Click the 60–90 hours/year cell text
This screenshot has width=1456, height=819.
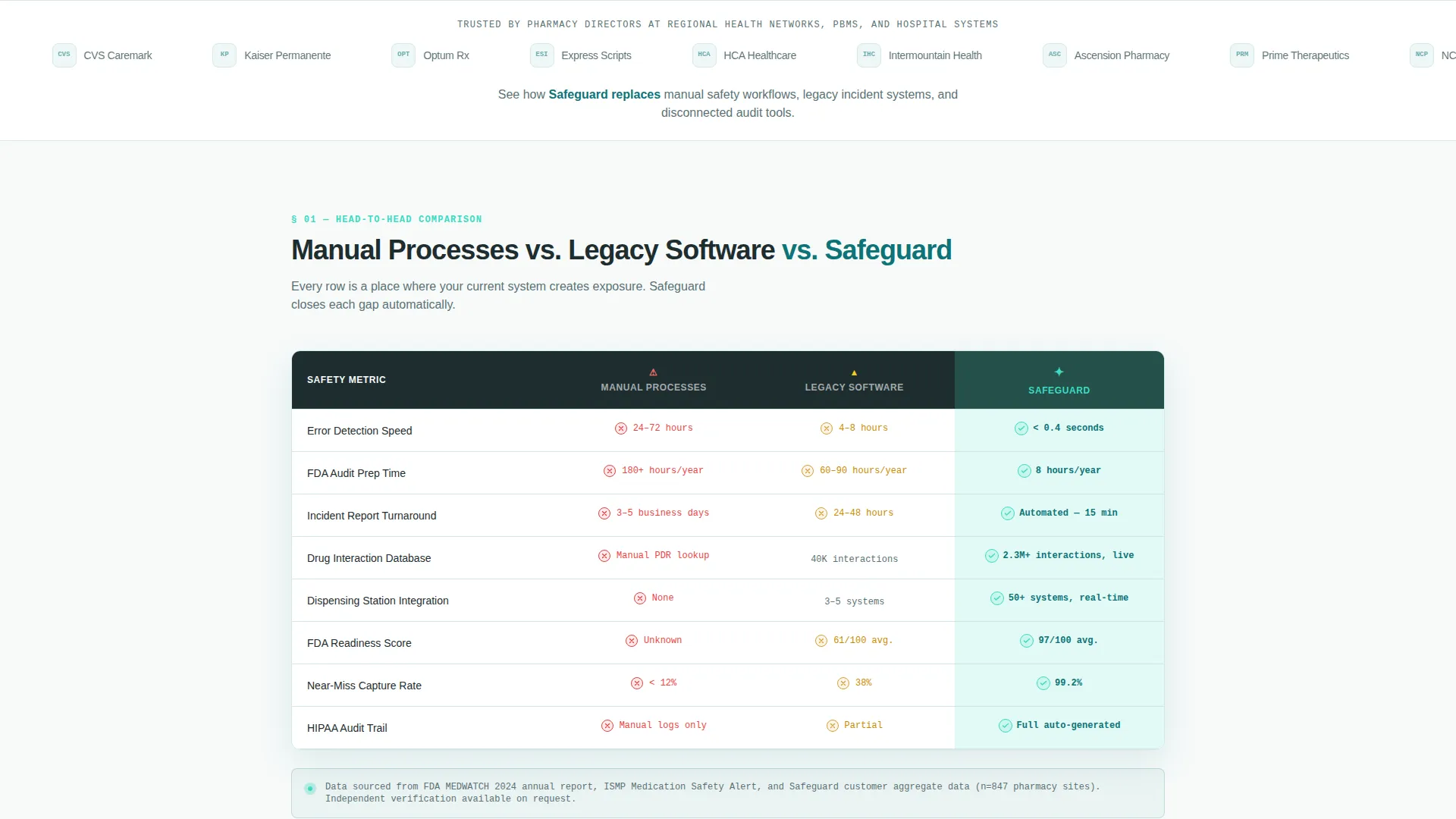point(863,471)
